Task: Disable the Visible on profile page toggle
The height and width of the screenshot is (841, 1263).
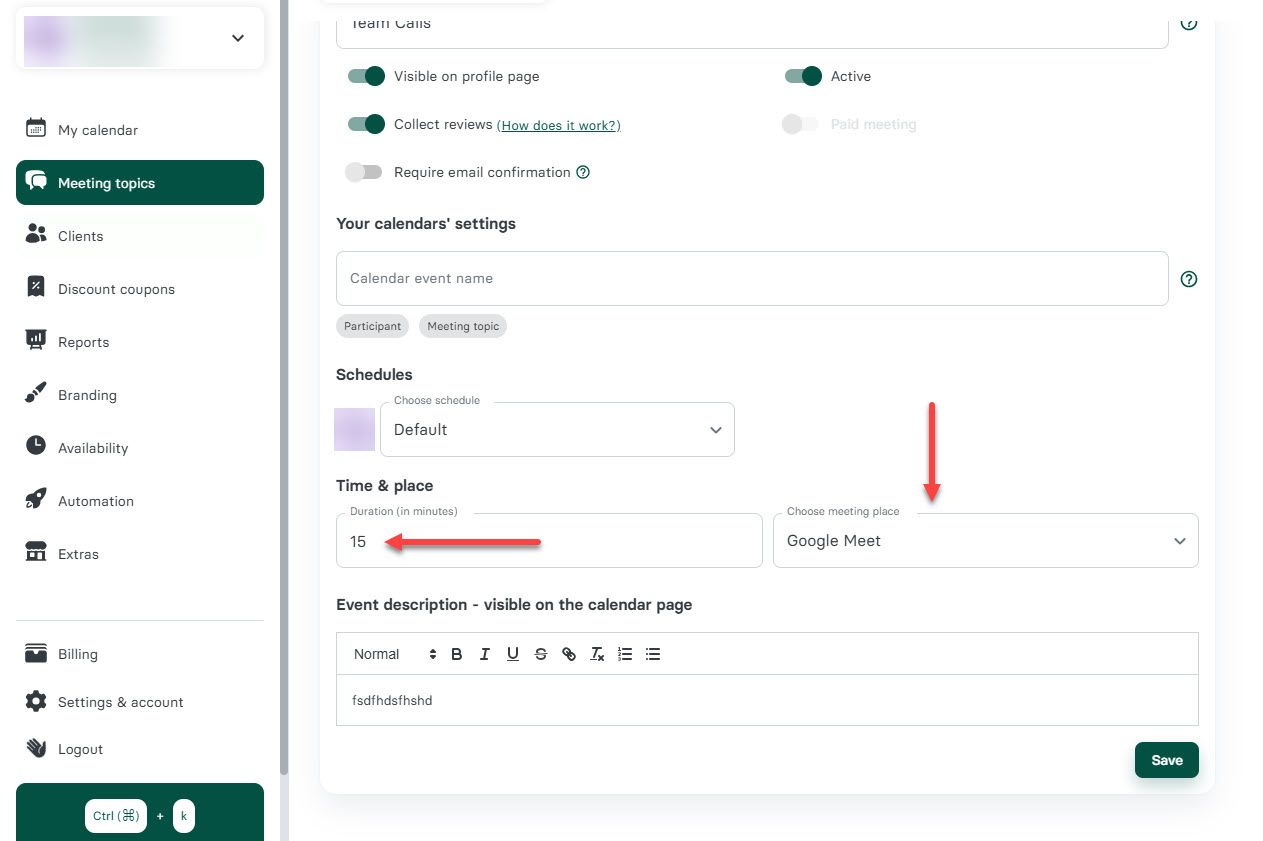Action: coord(366,76)
